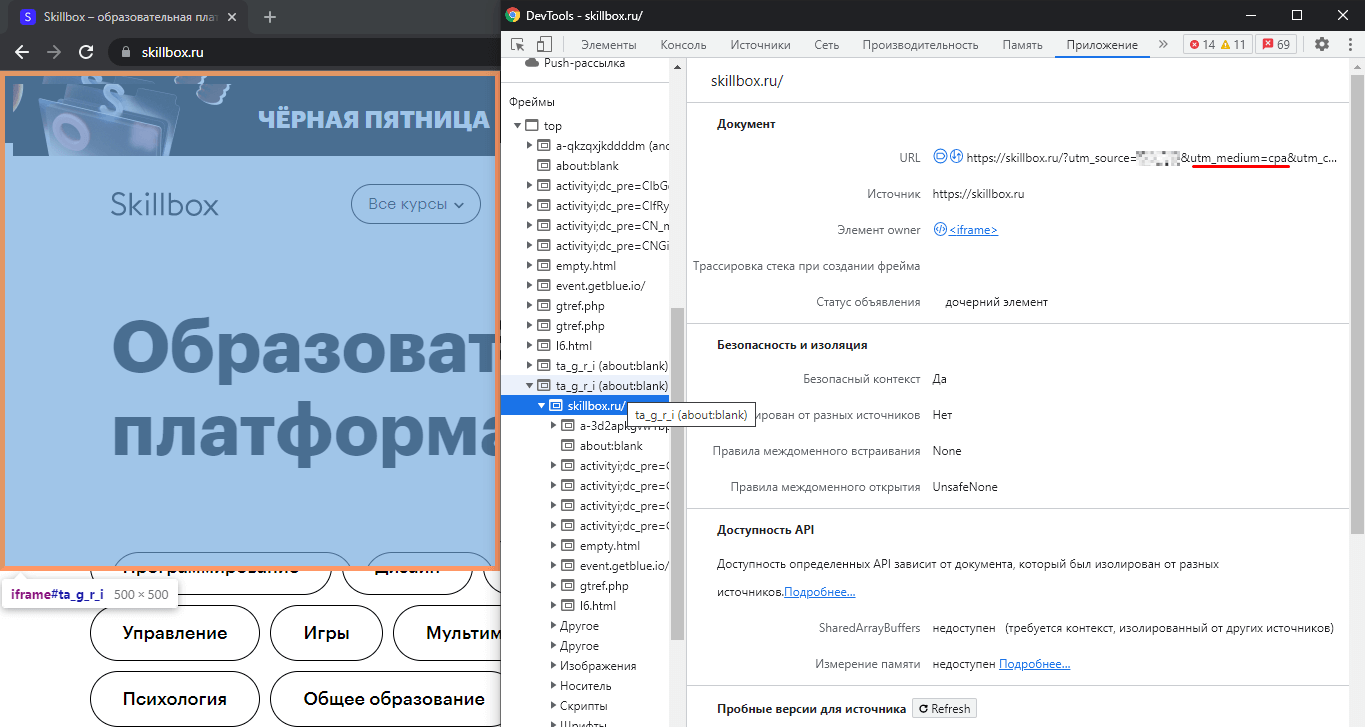1365x727 pixels.
Task: Open DevTools three-dot customize menu
Action: pos(1348,44)
